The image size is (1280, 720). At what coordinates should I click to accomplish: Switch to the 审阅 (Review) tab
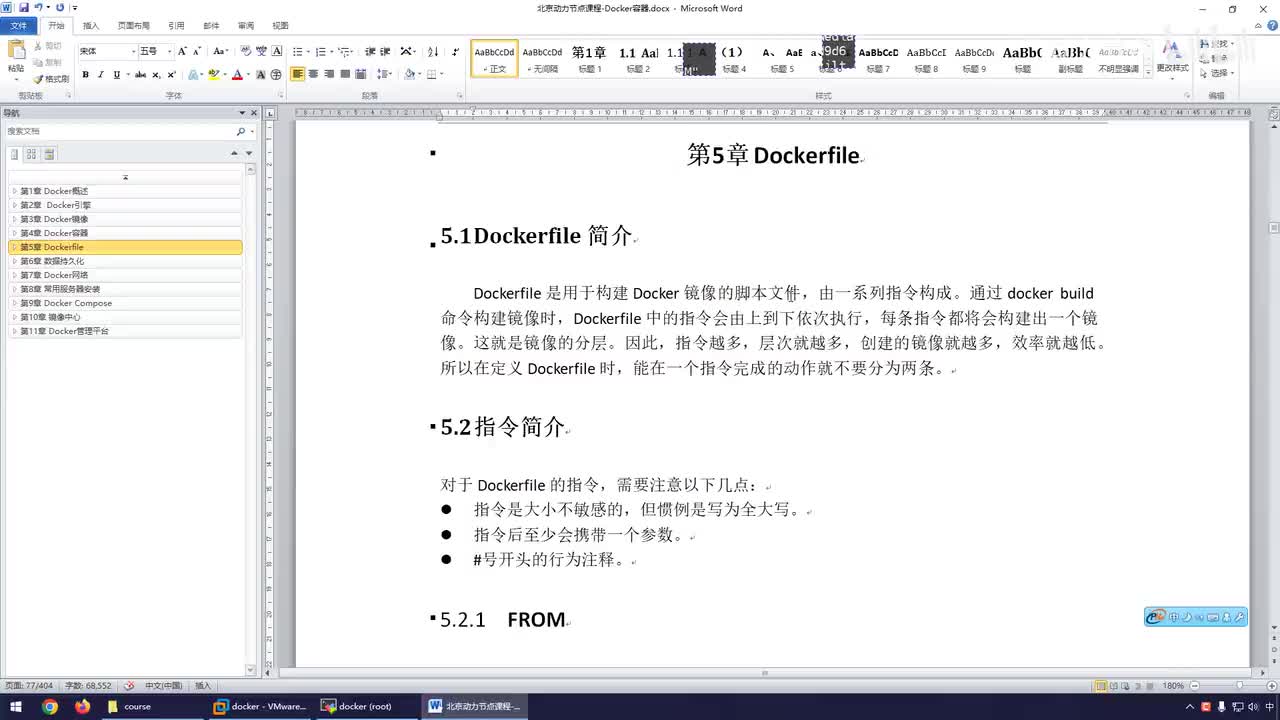[246, 26]
